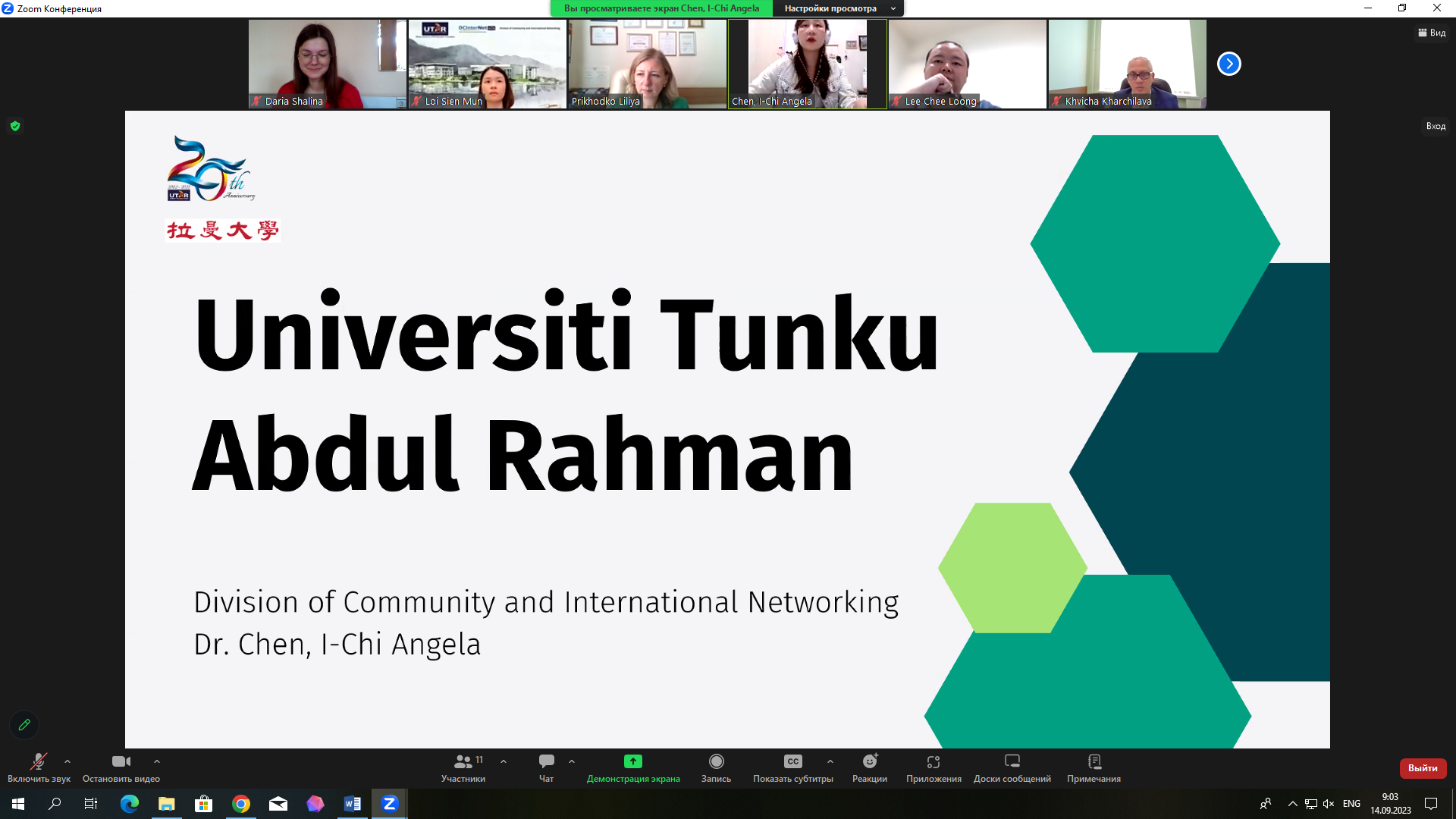Stop the video camera
The image size is (1456, 819).
click(121, 762)
